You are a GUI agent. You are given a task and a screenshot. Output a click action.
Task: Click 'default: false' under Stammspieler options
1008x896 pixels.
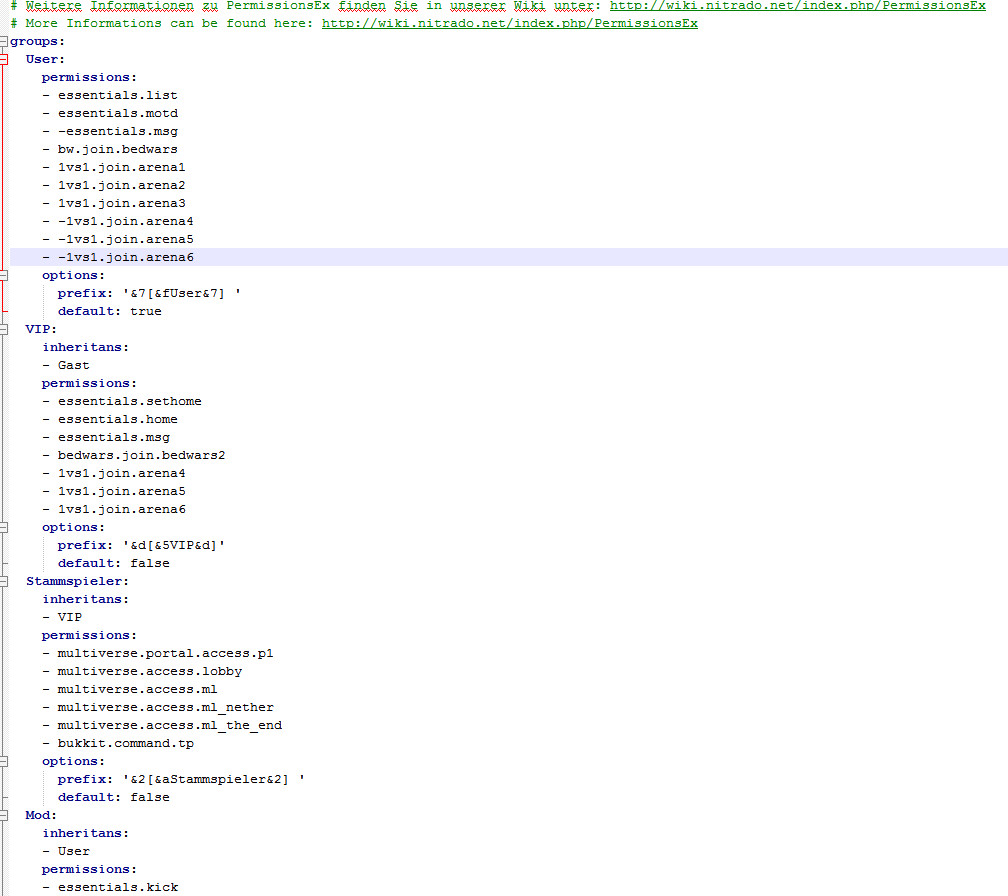tap(114, 797)
